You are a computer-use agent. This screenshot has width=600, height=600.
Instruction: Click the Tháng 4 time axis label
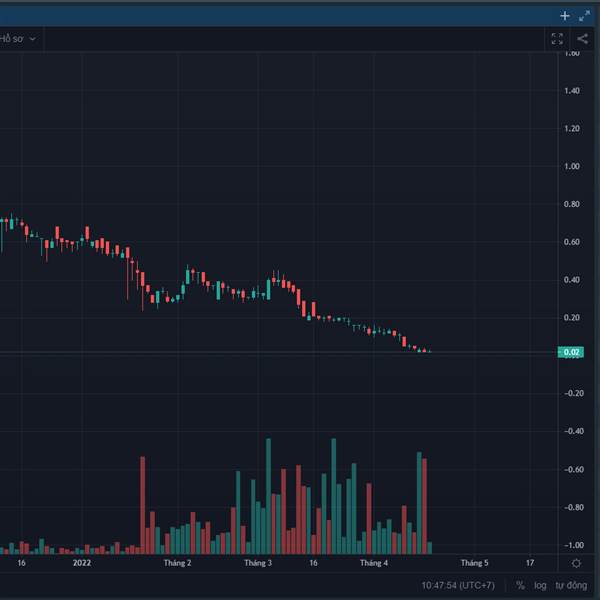click(x=374, y=563)
